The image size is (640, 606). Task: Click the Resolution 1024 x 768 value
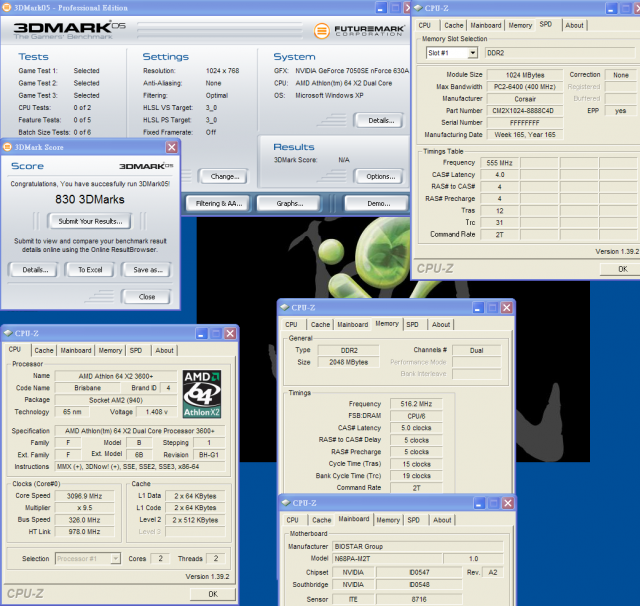tap(222, 71)
